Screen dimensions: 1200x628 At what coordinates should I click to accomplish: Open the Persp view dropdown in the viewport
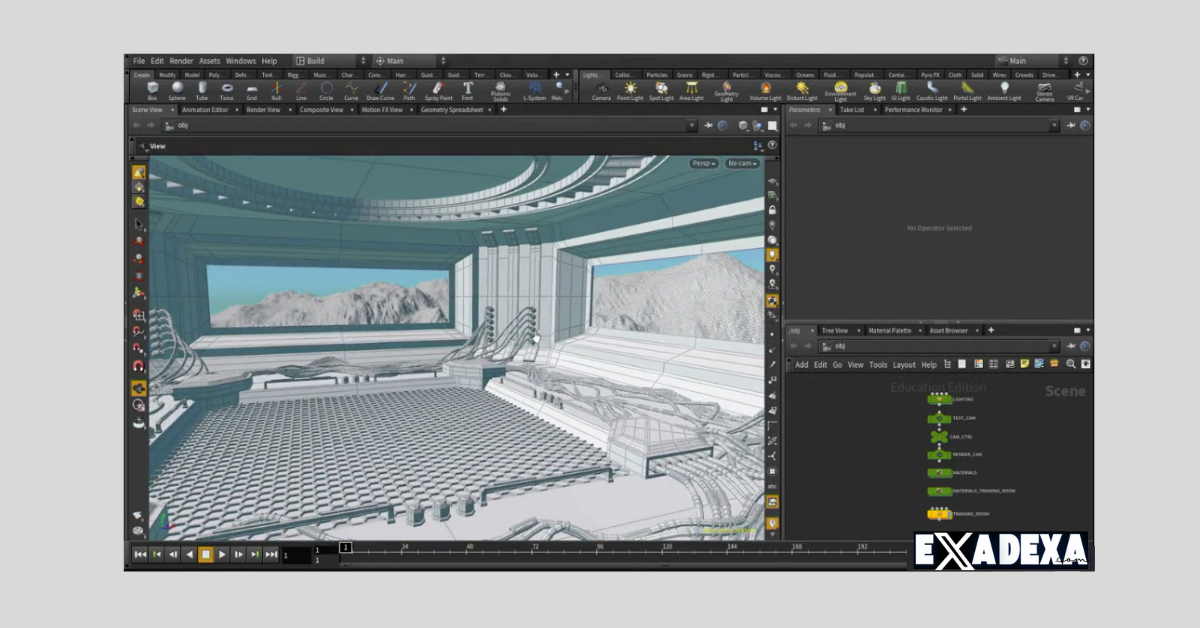[x=704, y=163]
